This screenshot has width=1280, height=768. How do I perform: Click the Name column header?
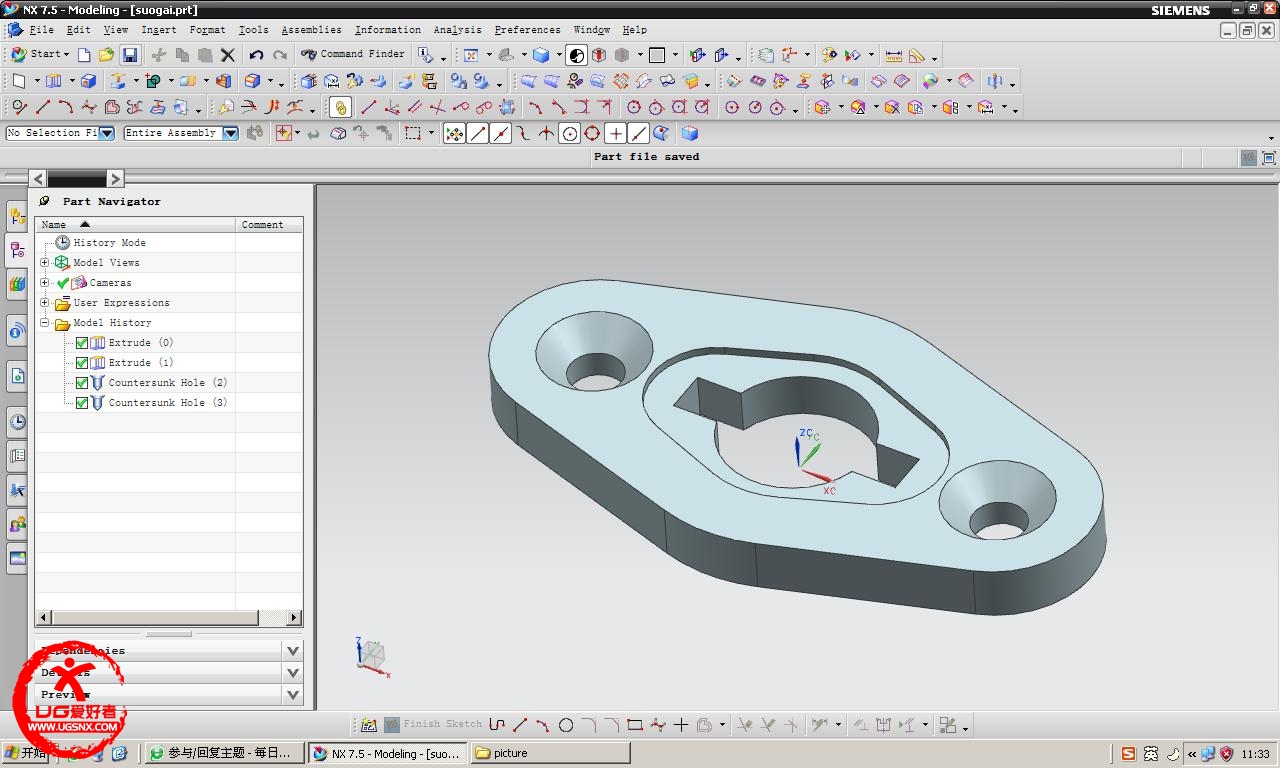[135, 225]
